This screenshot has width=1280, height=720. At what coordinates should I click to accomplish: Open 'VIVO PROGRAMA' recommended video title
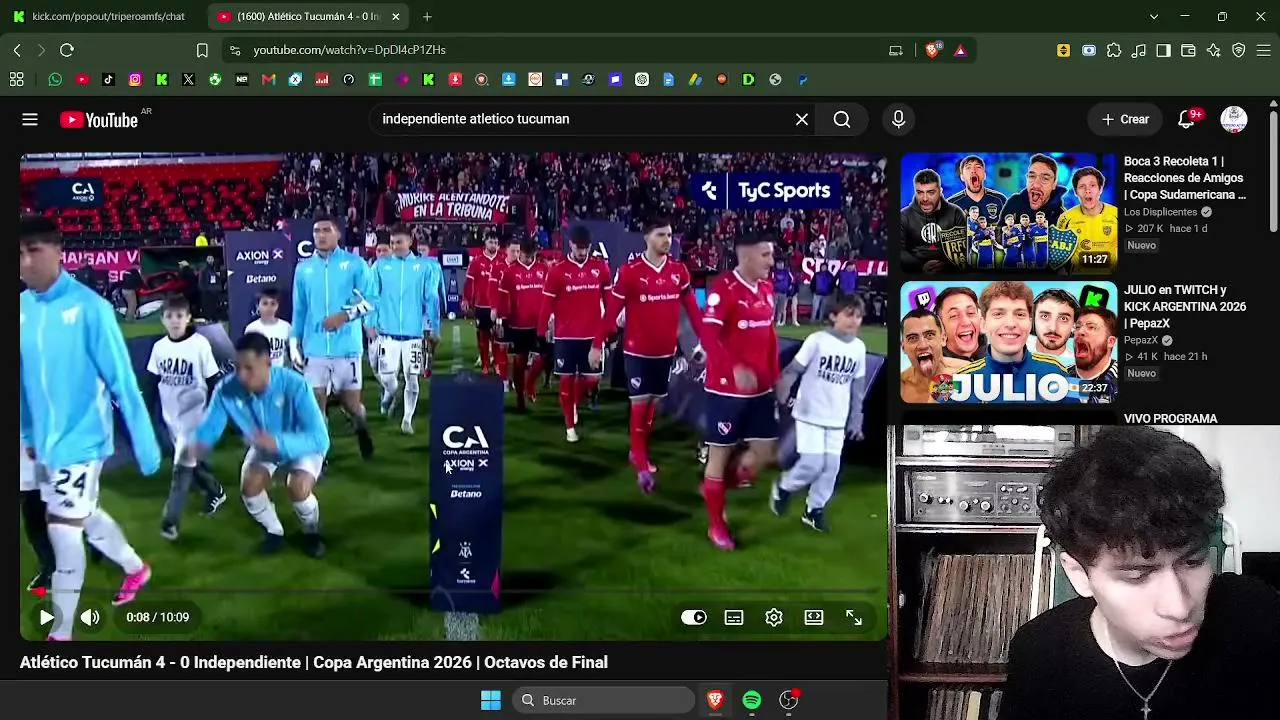tap(1170, 419)
